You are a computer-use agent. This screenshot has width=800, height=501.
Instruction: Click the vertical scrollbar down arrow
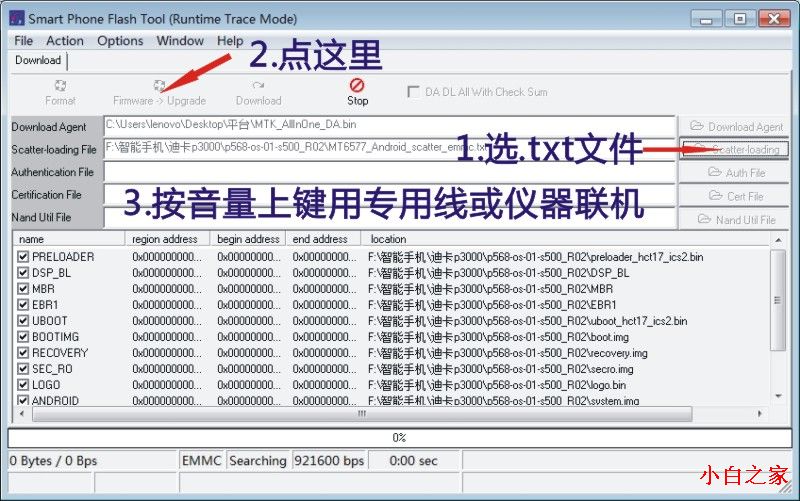[778, 396]
